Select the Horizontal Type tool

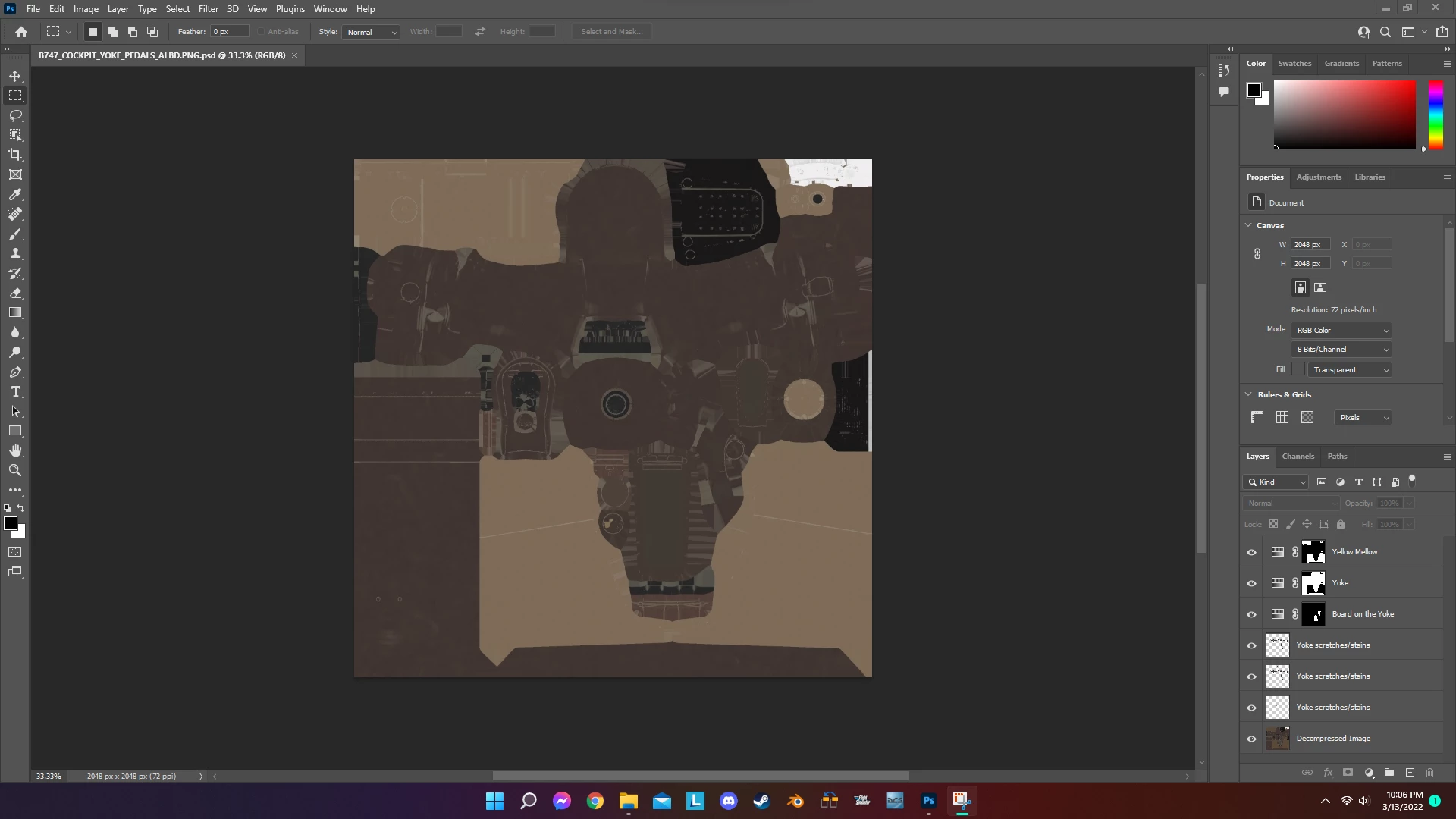pyautogui.click(x=15, y=391)
